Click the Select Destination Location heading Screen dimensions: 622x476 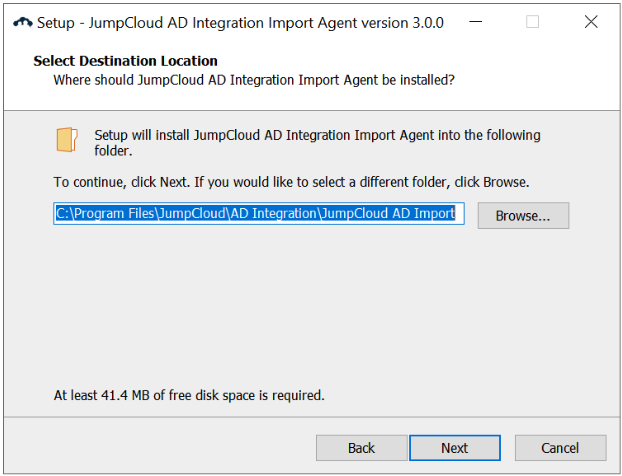[x=125, y=61]
